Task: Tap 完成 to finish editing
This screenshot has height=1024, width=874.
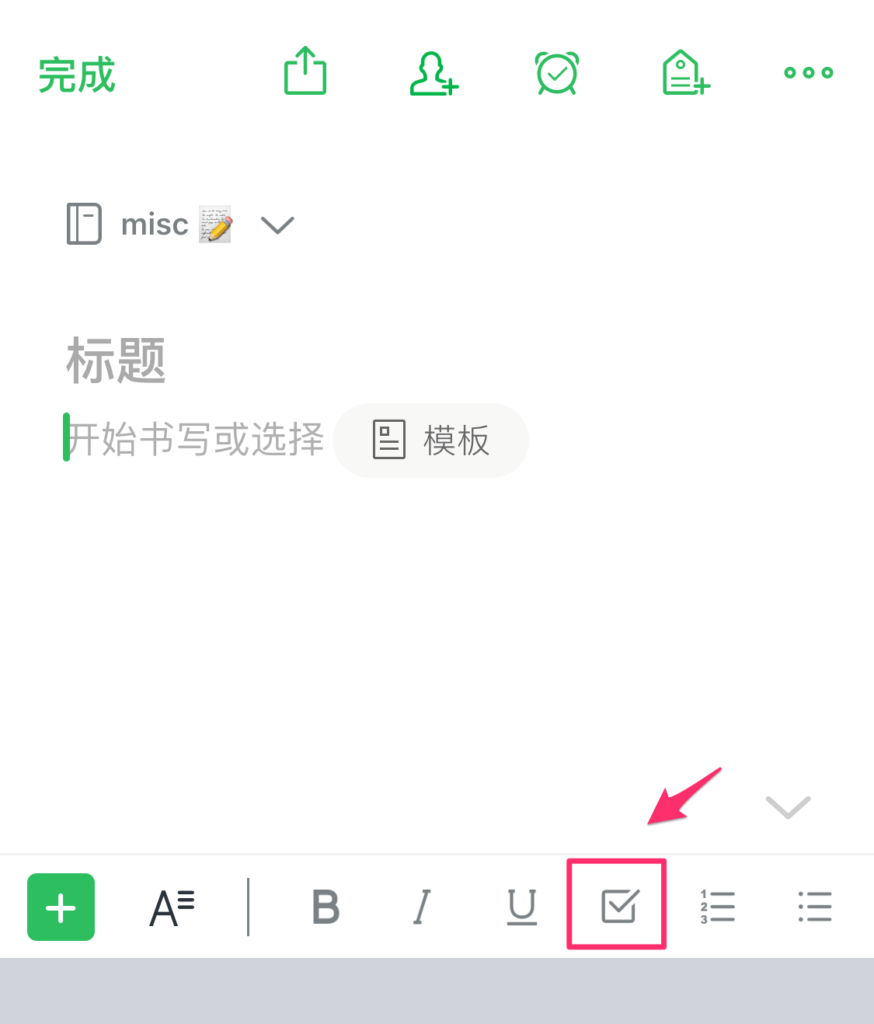Action: point(77,75)
